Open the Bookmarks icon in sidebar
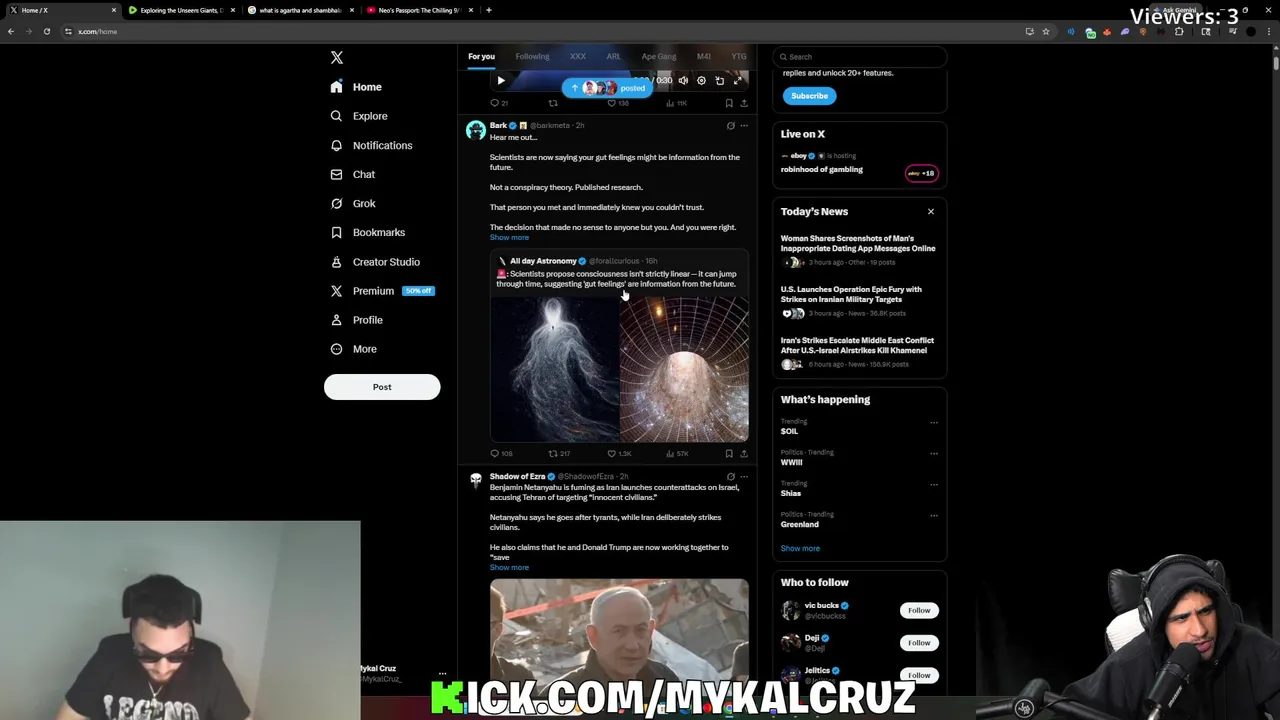The height and width of the screenshot is (720, 1280). (x=337, y=232)
